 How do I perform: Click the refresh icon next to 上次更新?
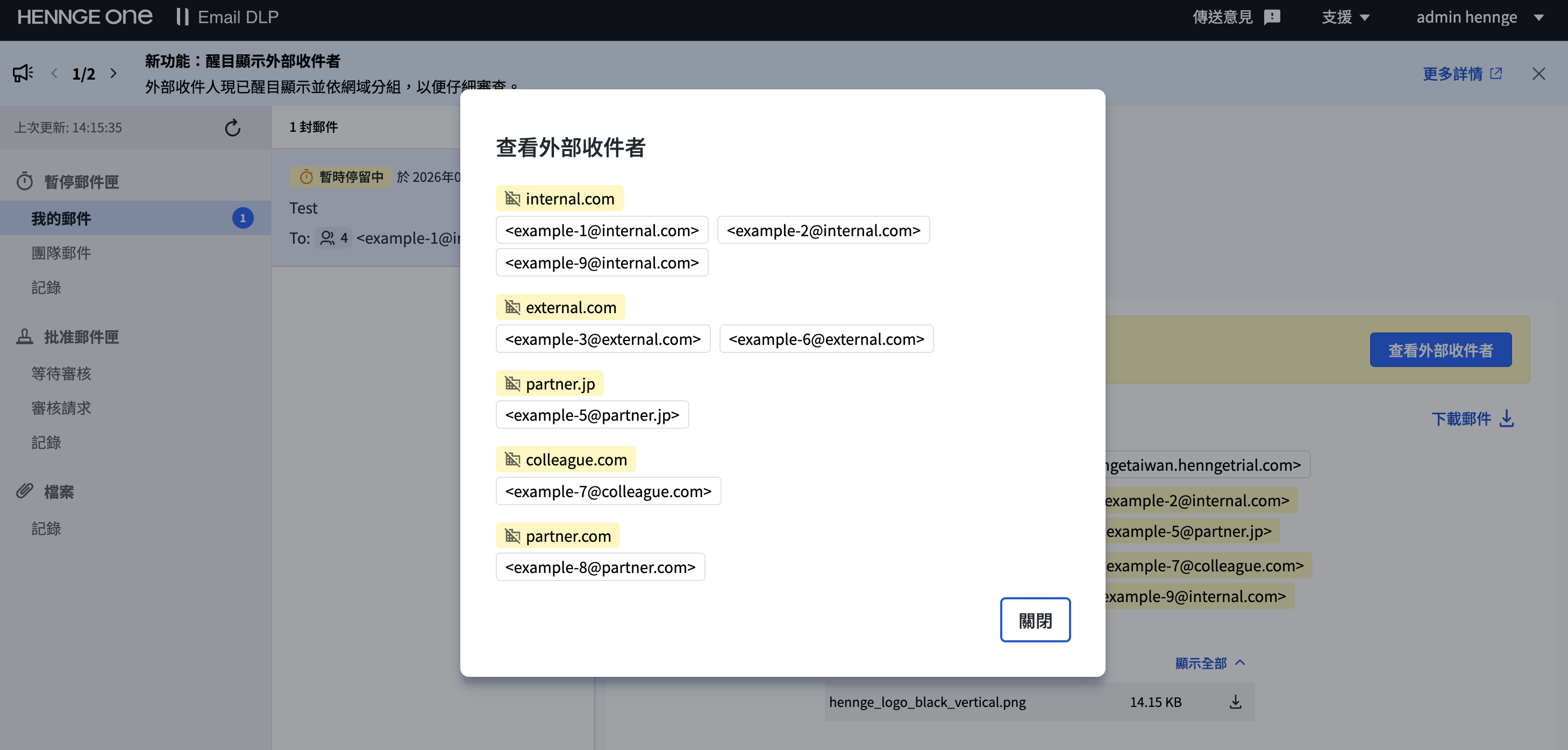(x=232, y=128)
